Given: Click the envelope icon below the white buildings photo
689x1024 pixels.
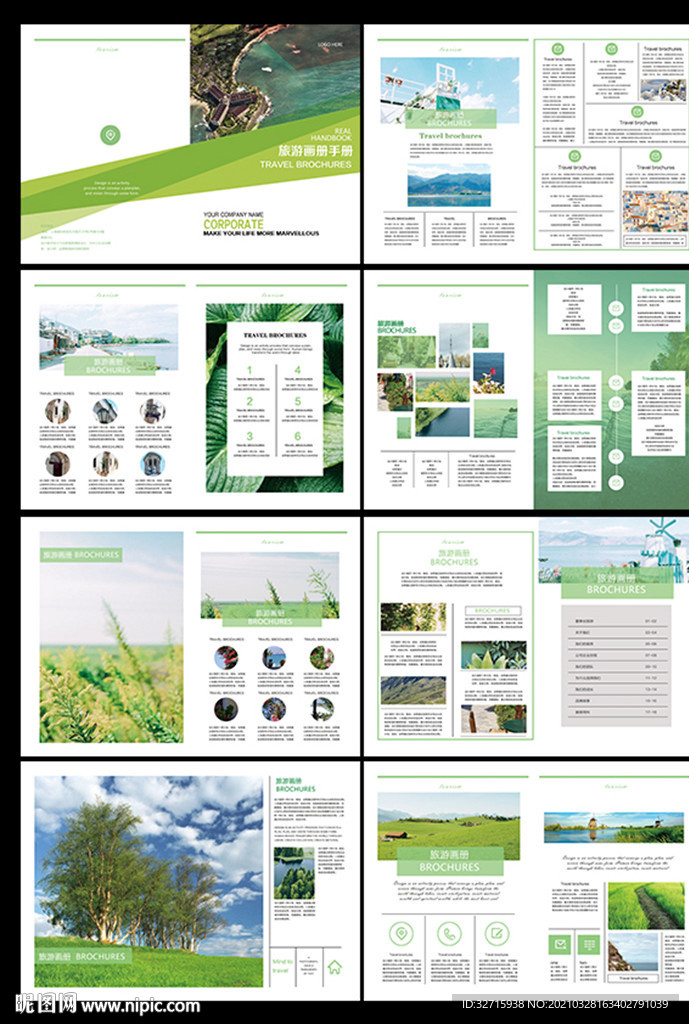Looking at the screenshot, I should 637,111.
